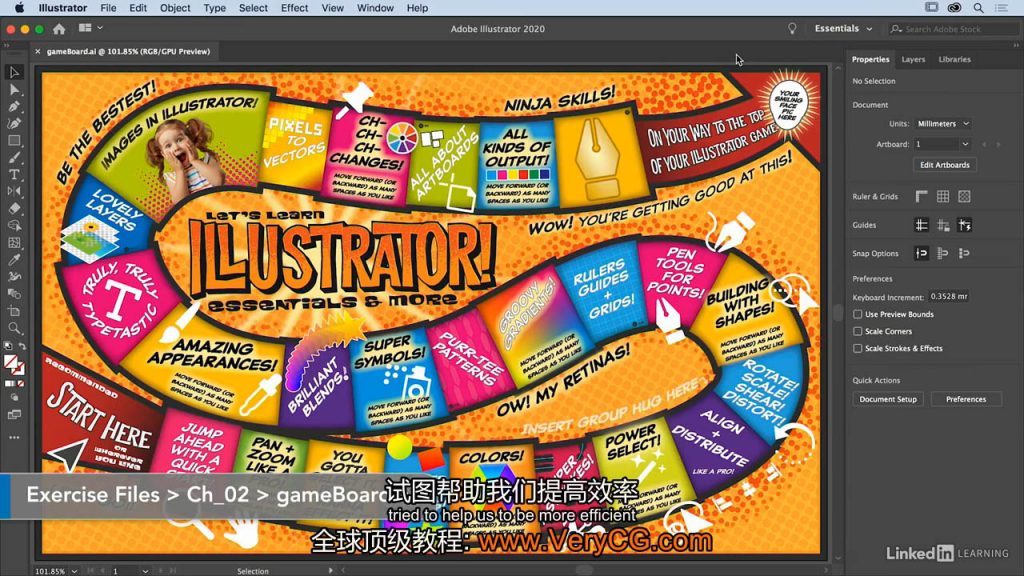Click the Edit Artboards button

944,165
